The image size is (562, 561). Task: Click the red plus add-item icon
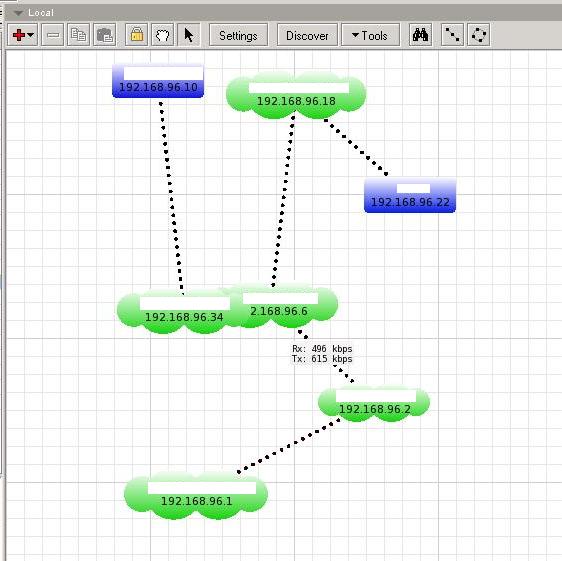(18, 35)
